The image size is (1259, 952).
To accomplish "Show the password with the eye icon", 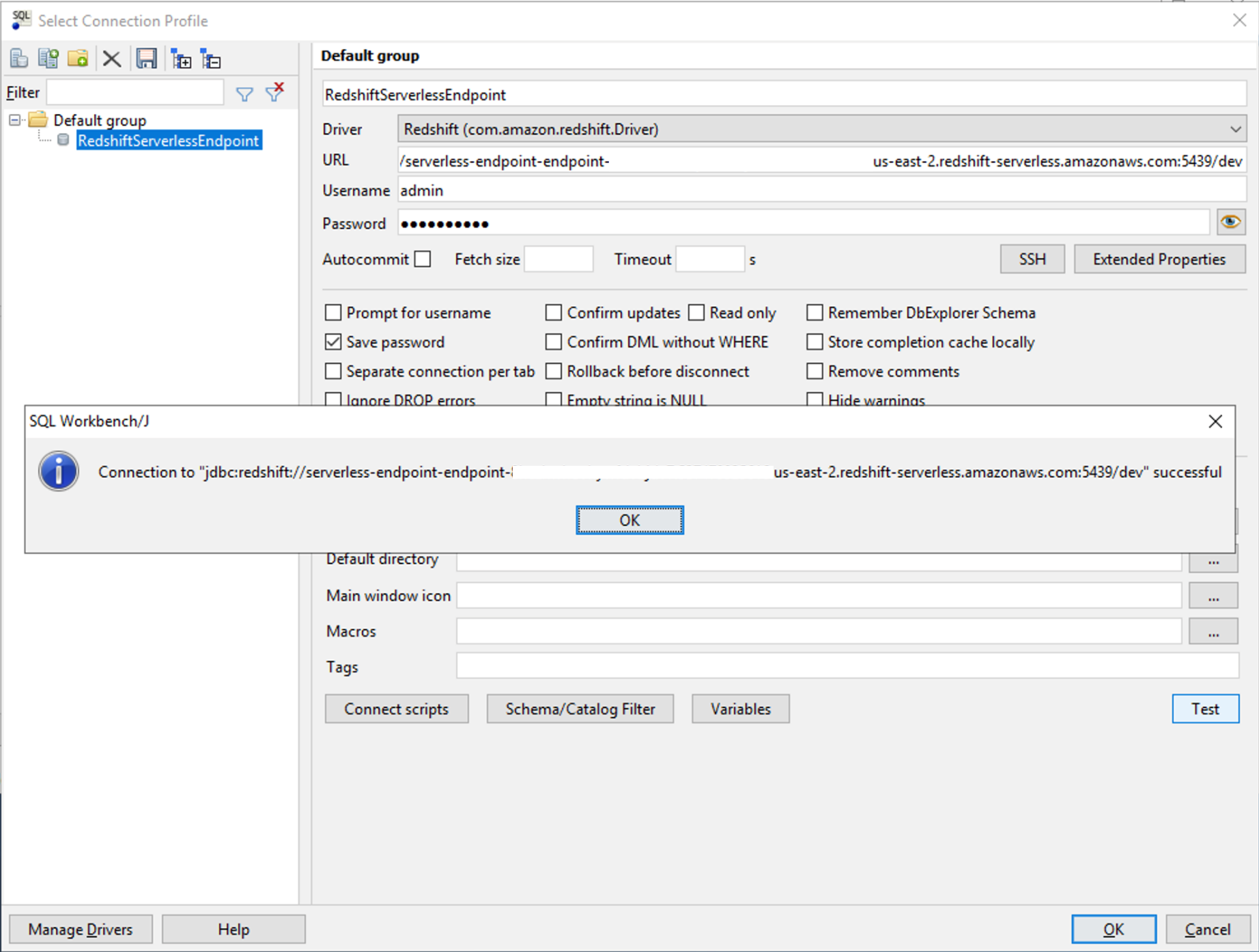I will pyautogui.click(x=1230, y=223).
